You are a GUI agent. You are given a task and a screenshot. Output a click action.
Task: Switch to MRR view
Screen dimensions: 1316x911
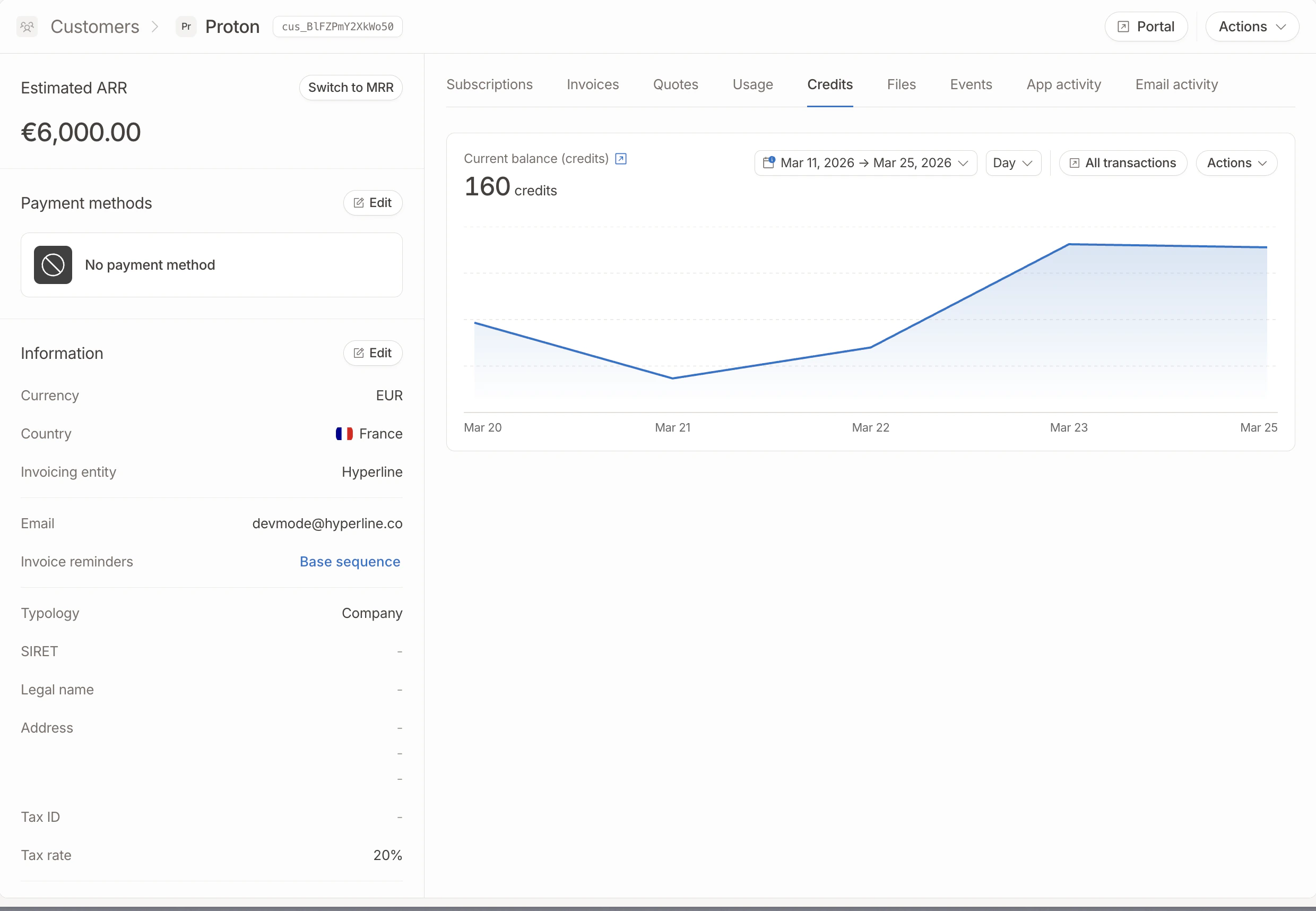click(350, 88)
